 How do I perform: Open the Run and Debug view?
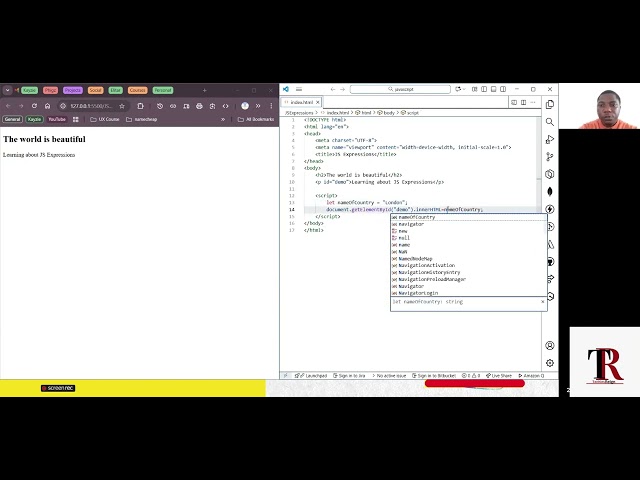tap(550, 140)
